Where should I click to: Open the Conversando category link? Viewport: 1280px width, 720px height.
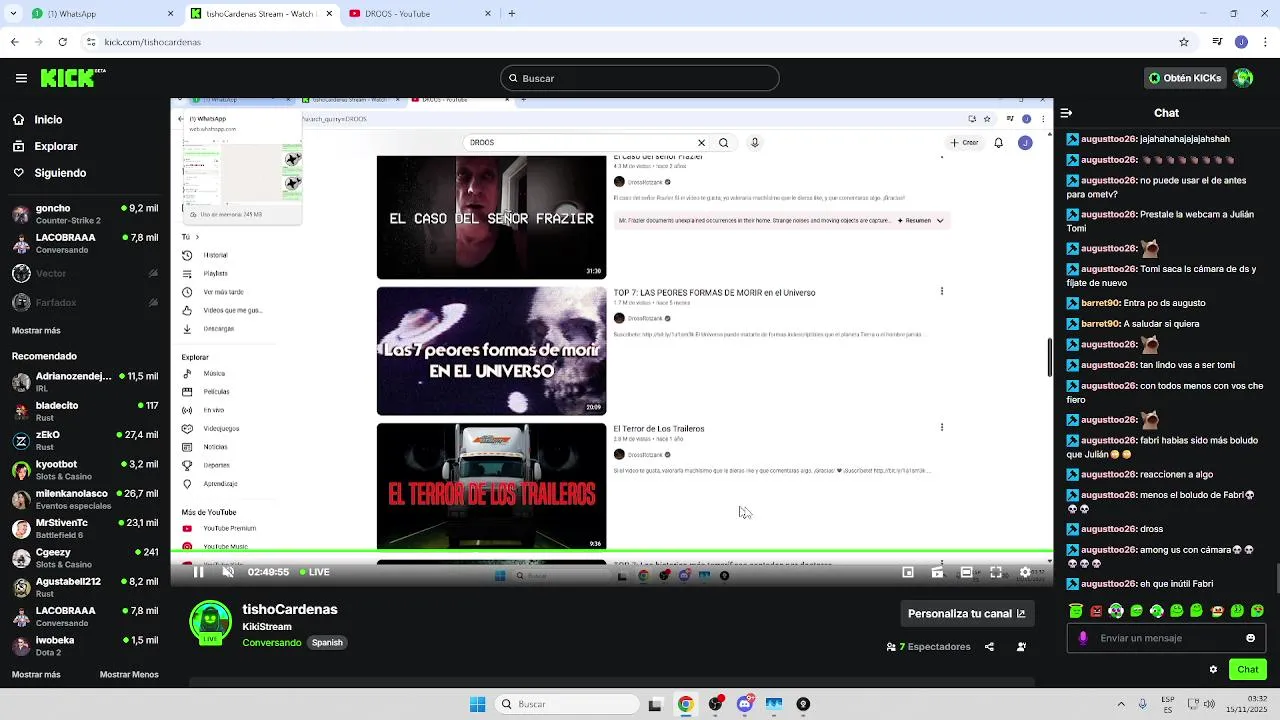pos(272,643)
